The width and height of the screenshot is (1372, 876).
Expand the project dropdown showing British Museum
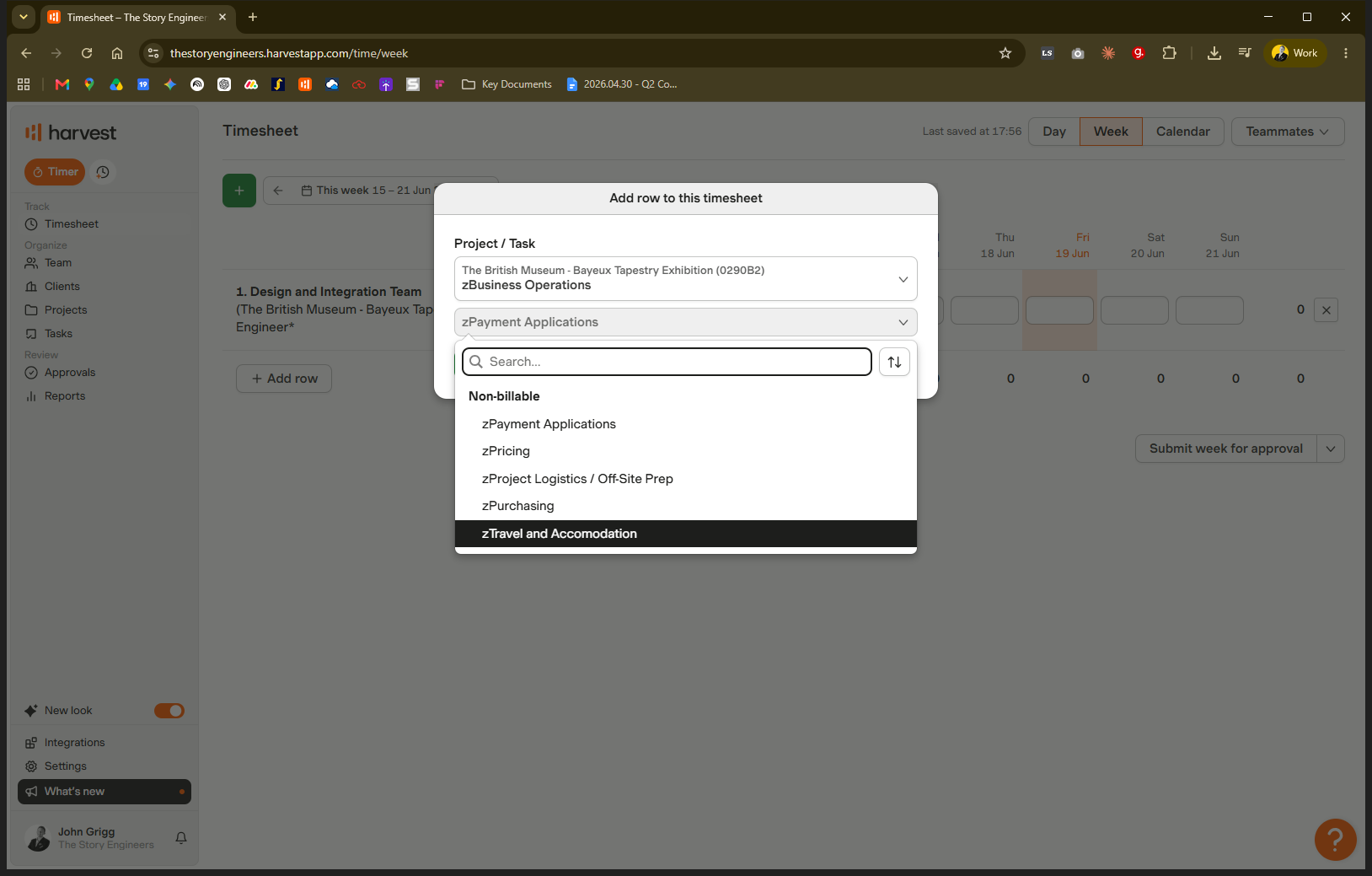tap(685, 278)
